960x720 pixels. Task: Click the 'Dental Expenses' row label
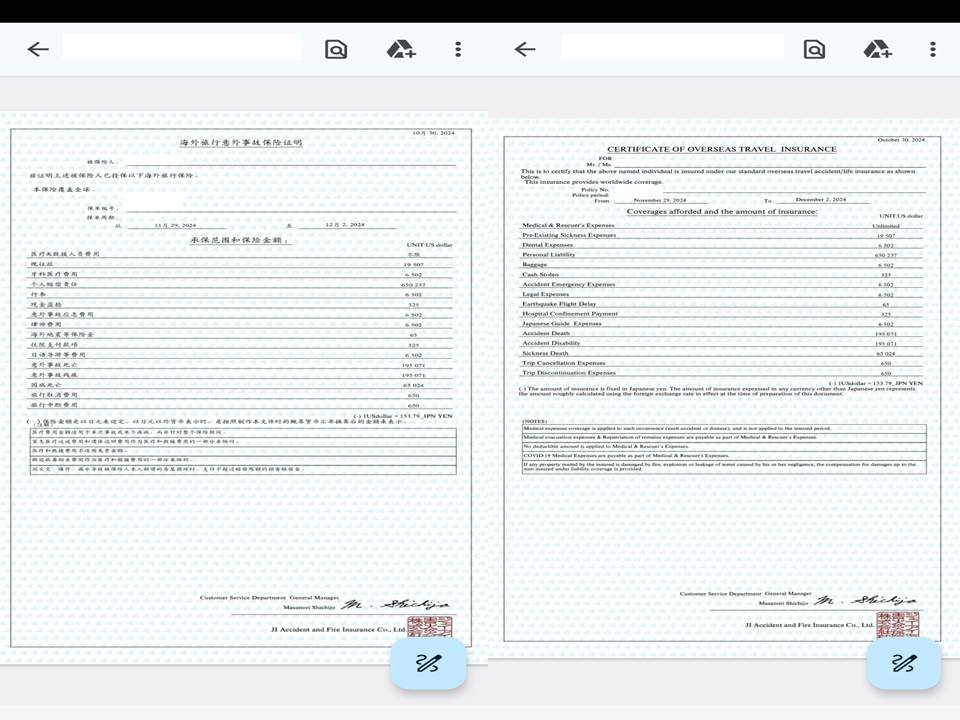547,244
